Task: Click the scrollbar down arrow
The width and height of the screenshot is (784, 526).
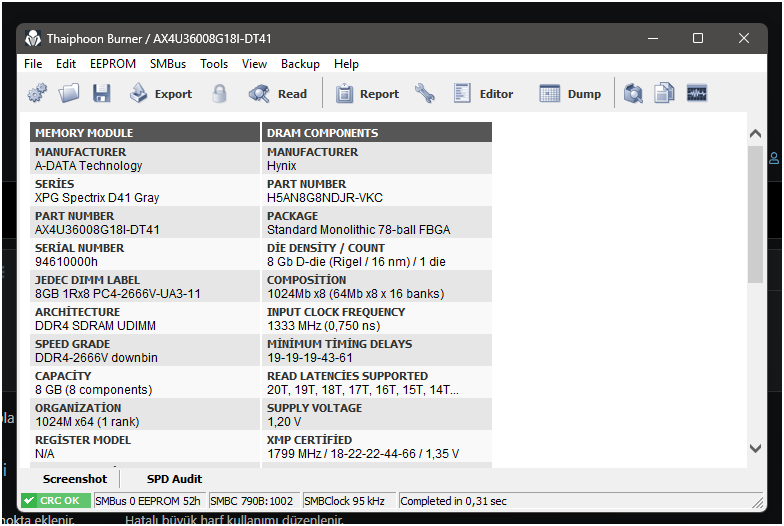Action: pos(756,448)
